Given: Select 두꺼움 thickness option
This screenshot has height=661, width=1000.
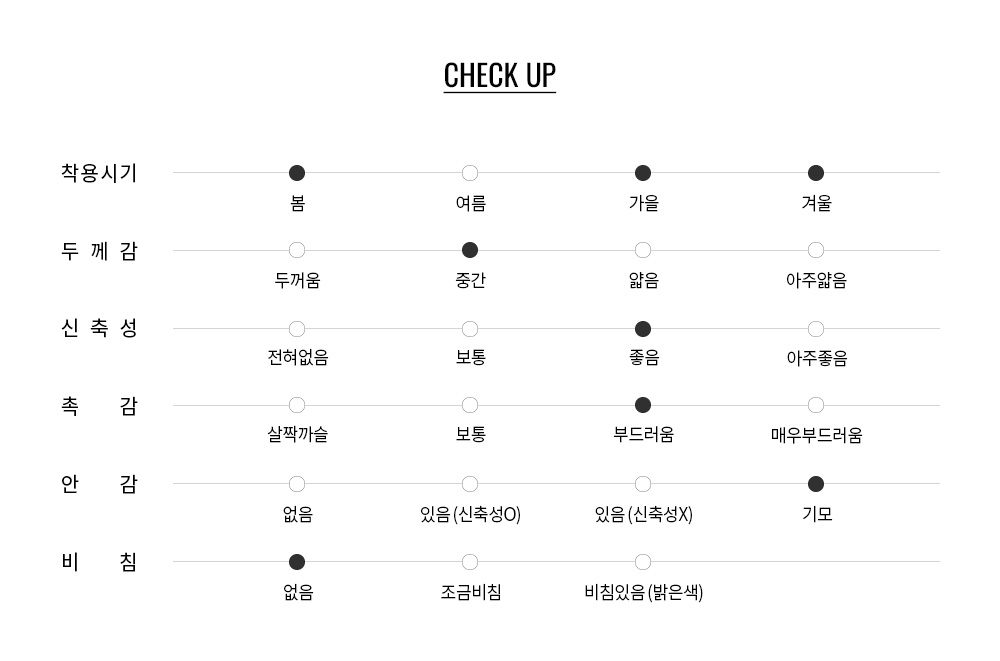Looking at the screenshot, I should coord(297,250).
